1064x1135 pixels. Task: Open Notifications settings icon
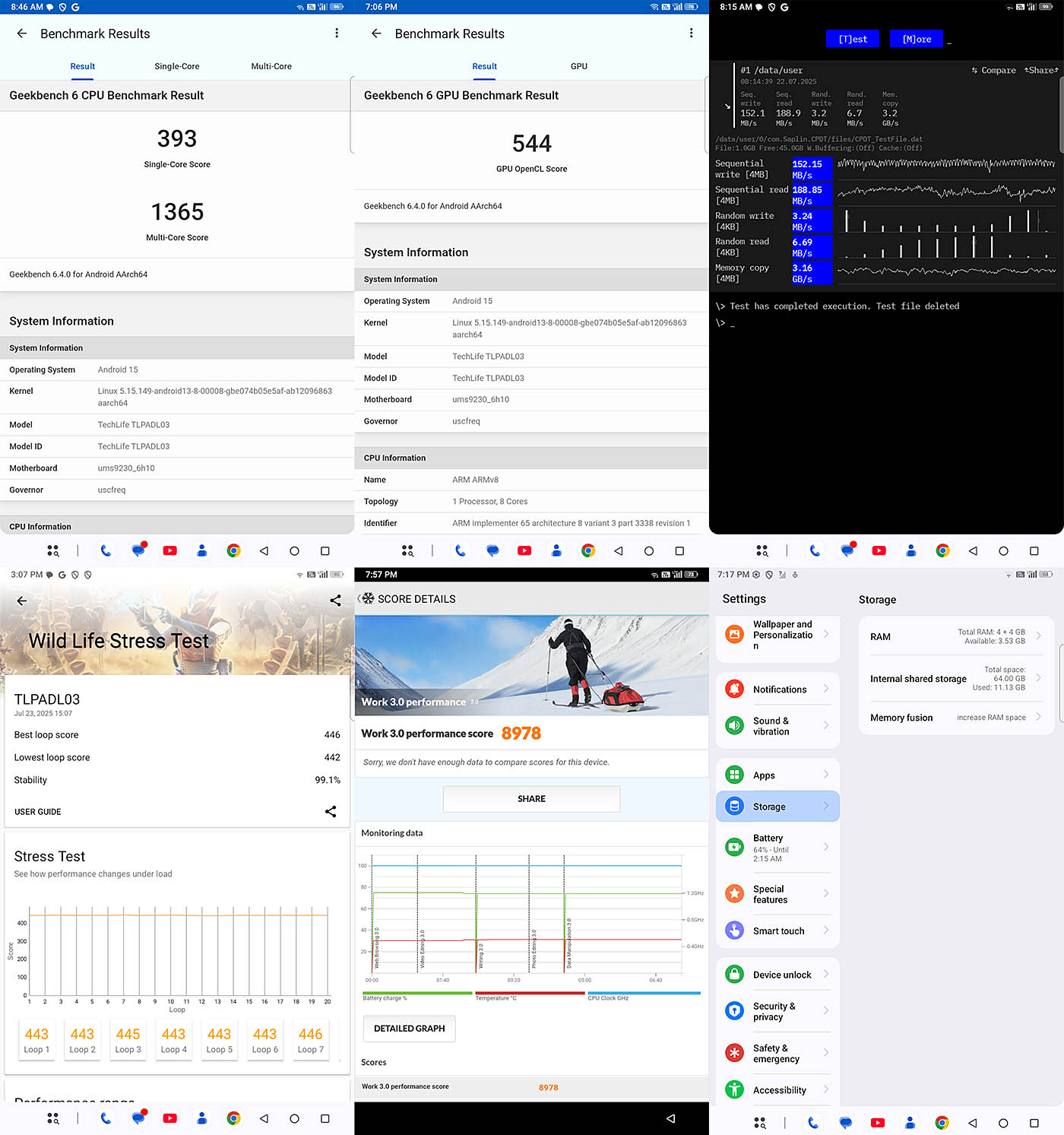click(x=734, y=690)
